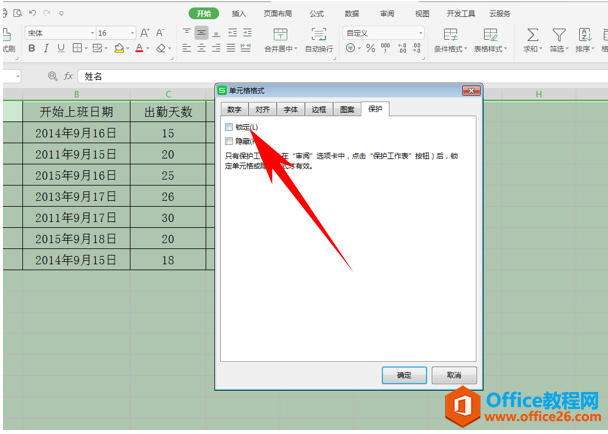Open the 边框 tab in dialog
608x434 pixels.
click(x=319, y=110)
